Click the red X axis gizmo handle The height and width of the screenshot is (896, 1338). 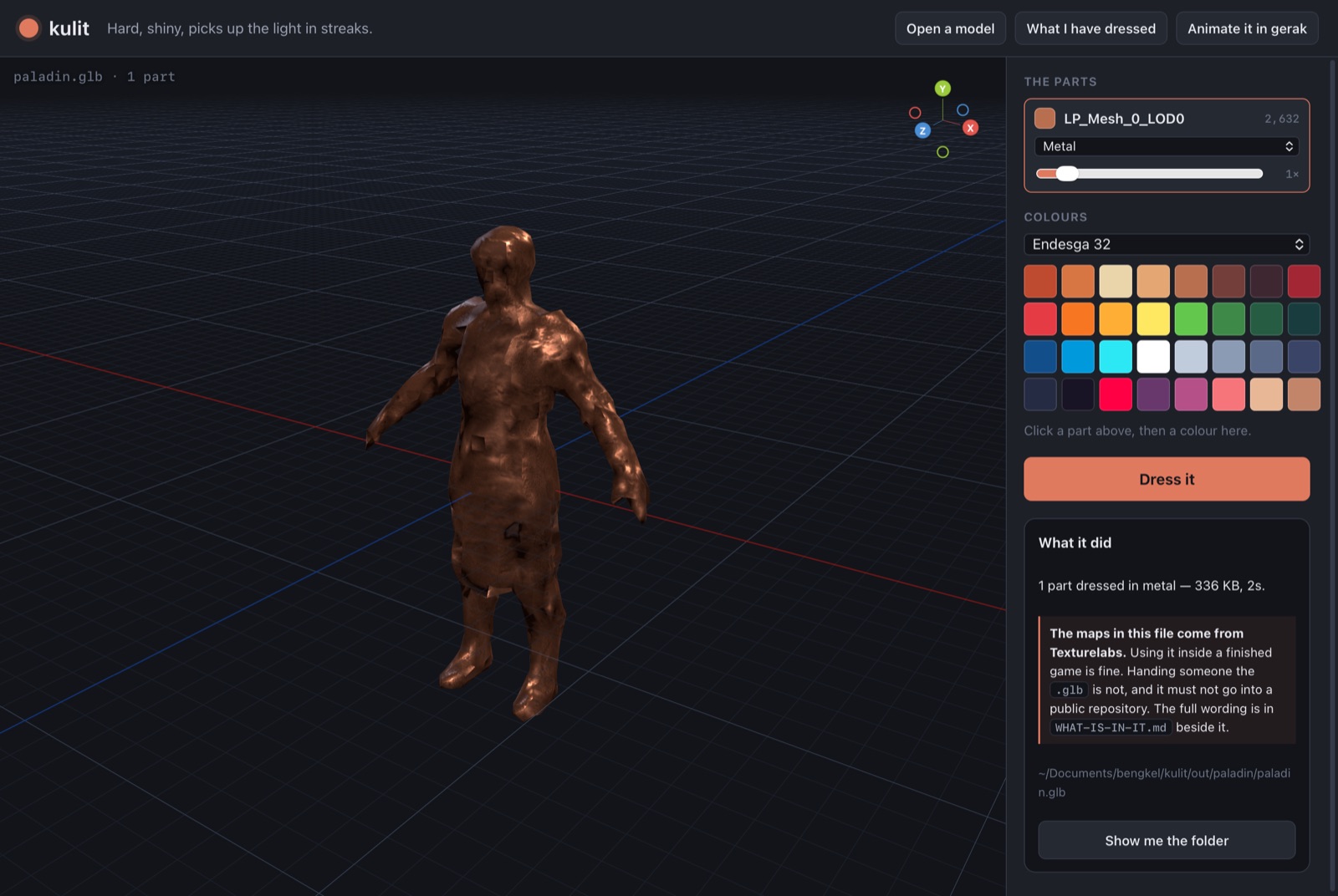[970, 128]
